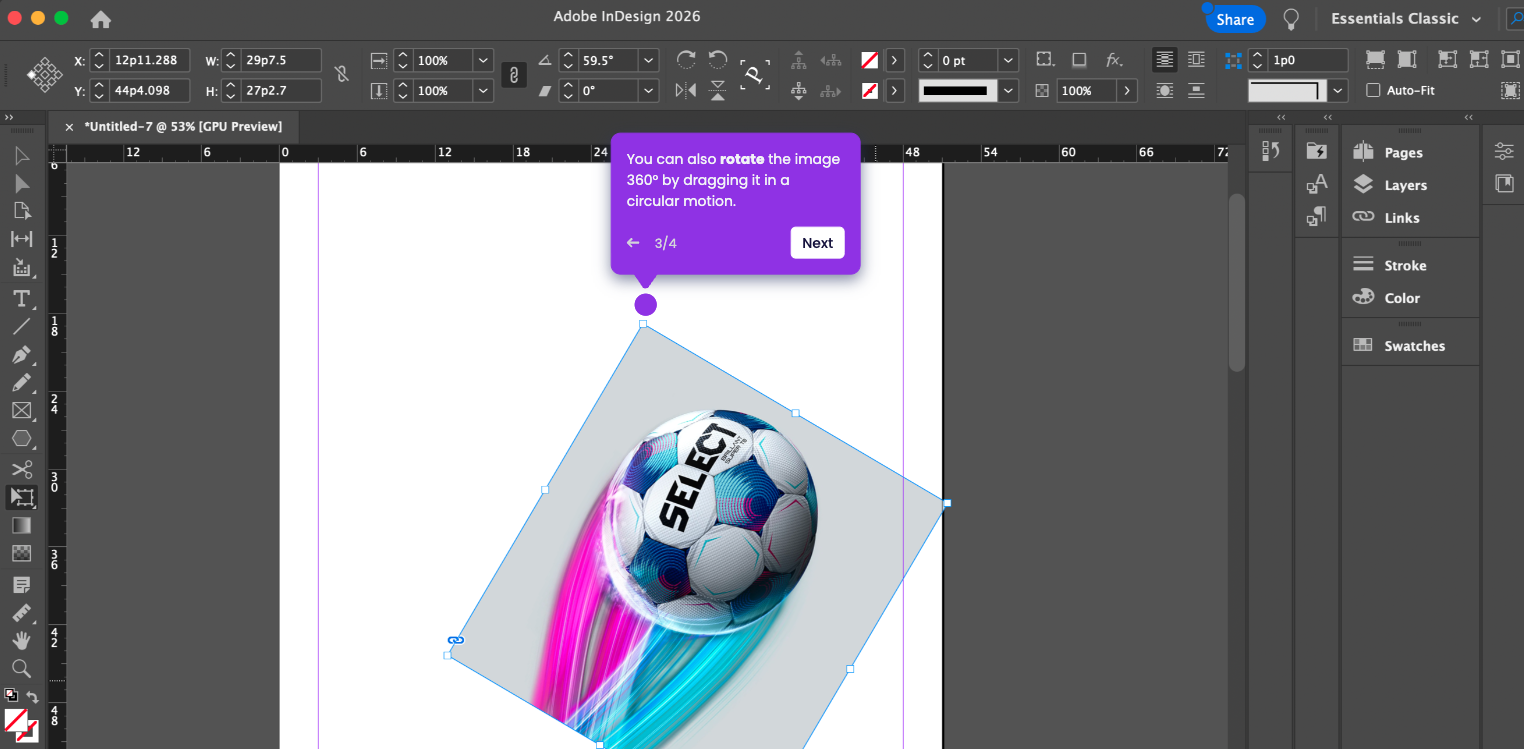Select the Rectangle Frame tool
1524x749 pixels.
[21, 411]
